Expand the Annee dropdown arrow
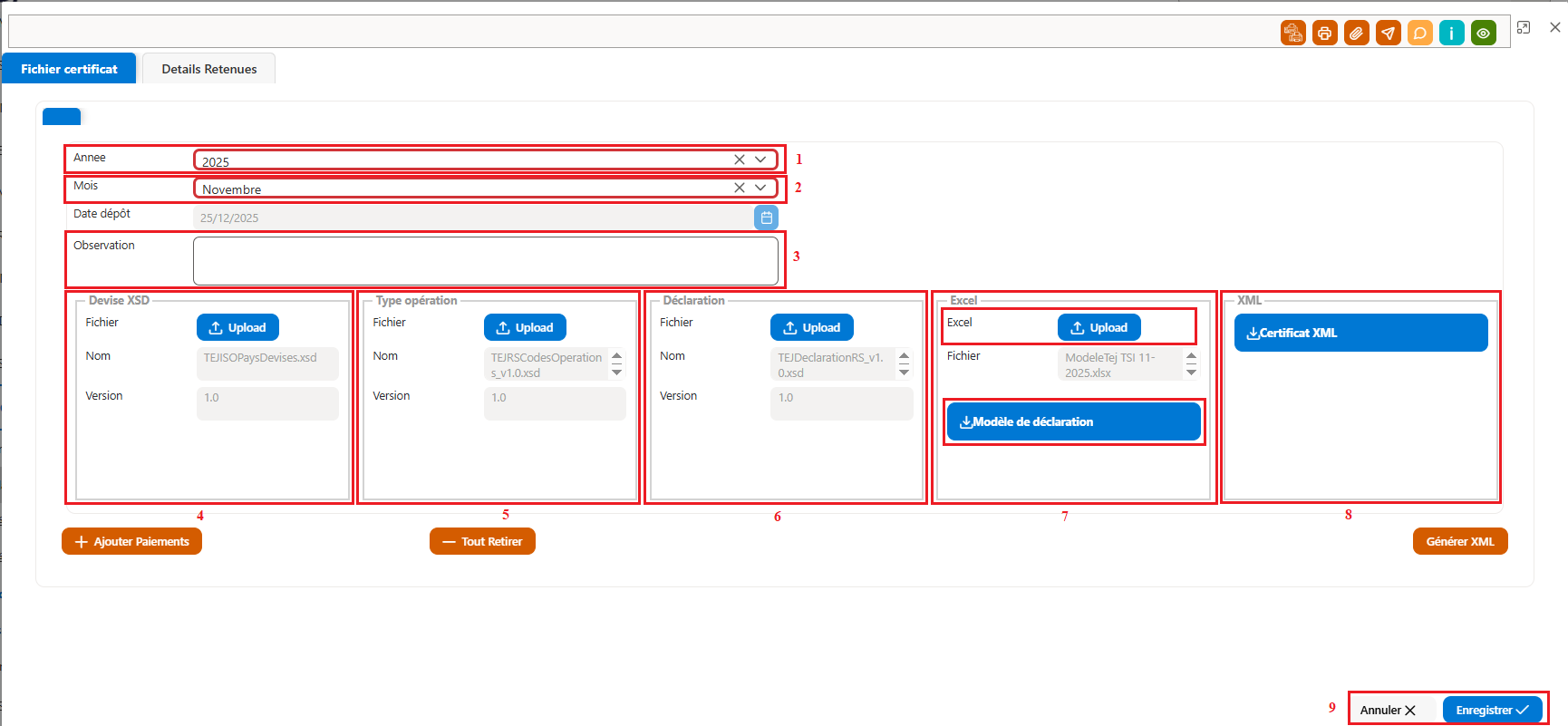 point(760,160)
